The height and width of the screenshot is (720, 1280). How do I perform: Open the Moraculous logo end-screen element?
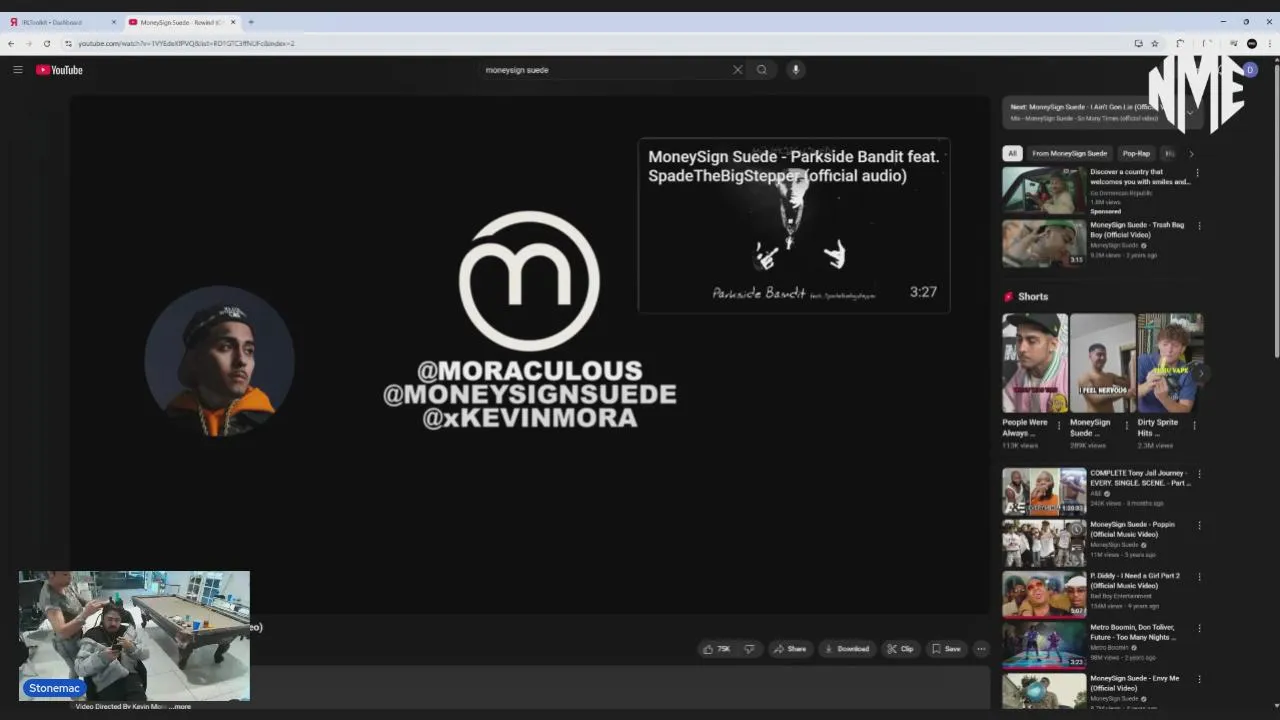click(x=529, y=281)
